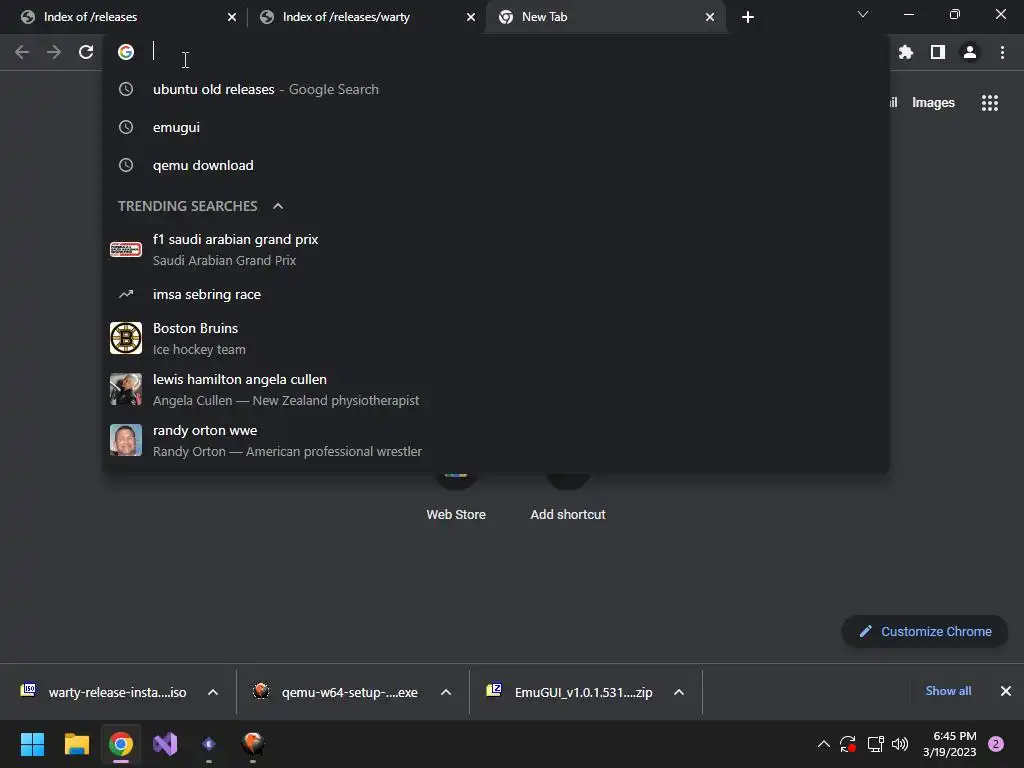Image resolution: width=1024 pixels, height=768 pixels.
Task: Choose 'lewis hamilton angela cullen' suggestion
Action: (x=496, y=389)
